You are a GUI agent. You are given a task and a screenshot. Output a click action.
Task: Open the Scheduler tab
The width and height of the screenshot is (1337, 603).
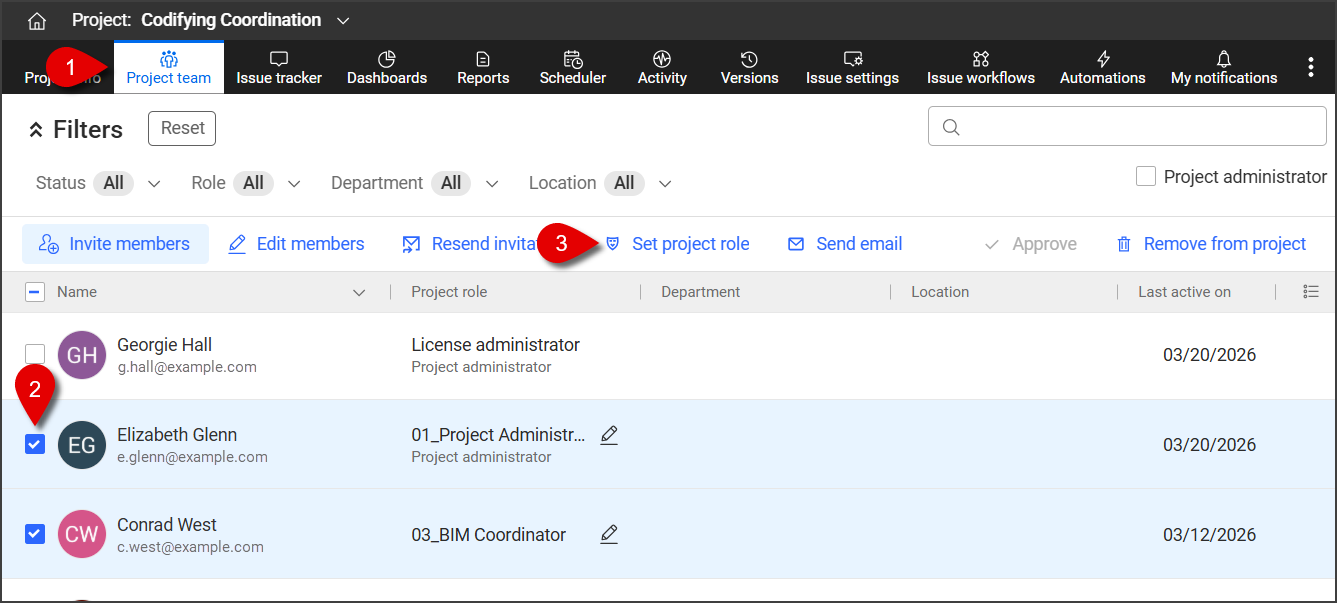573,68
